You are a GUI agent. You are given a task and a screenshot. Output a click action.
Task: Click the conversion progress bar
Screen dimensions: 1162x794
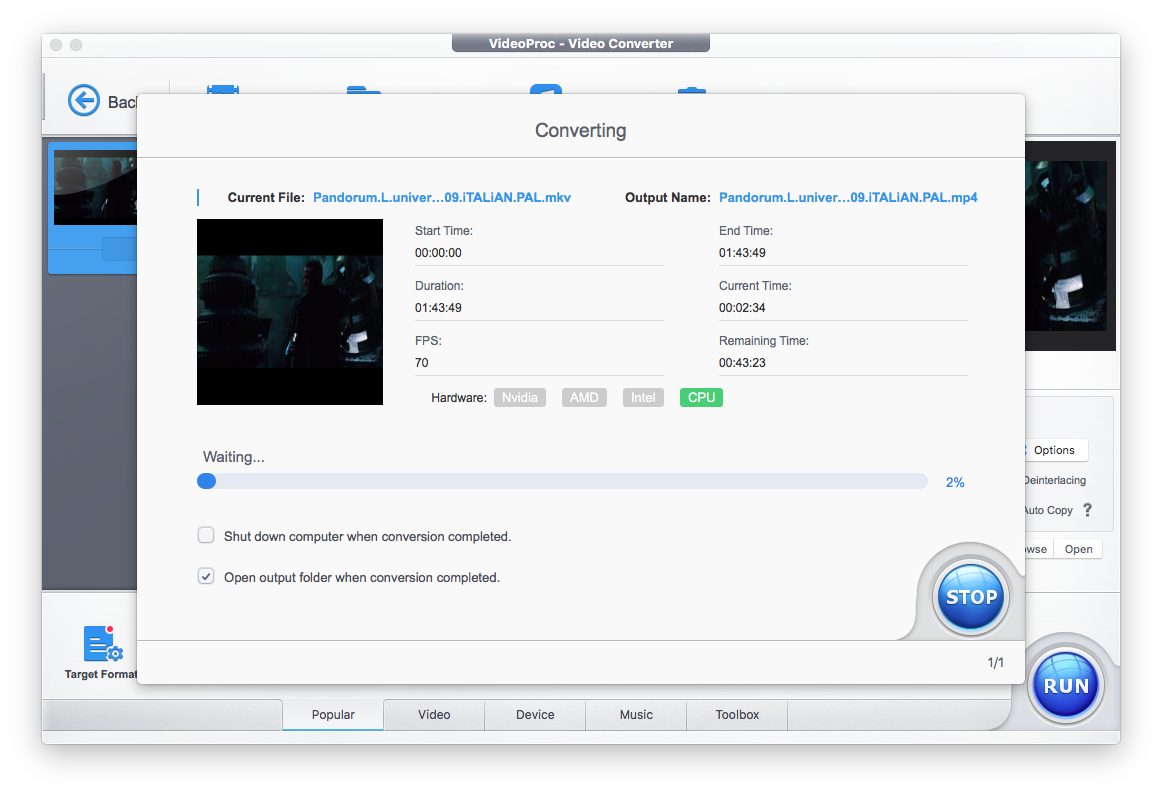click(562, 481)
